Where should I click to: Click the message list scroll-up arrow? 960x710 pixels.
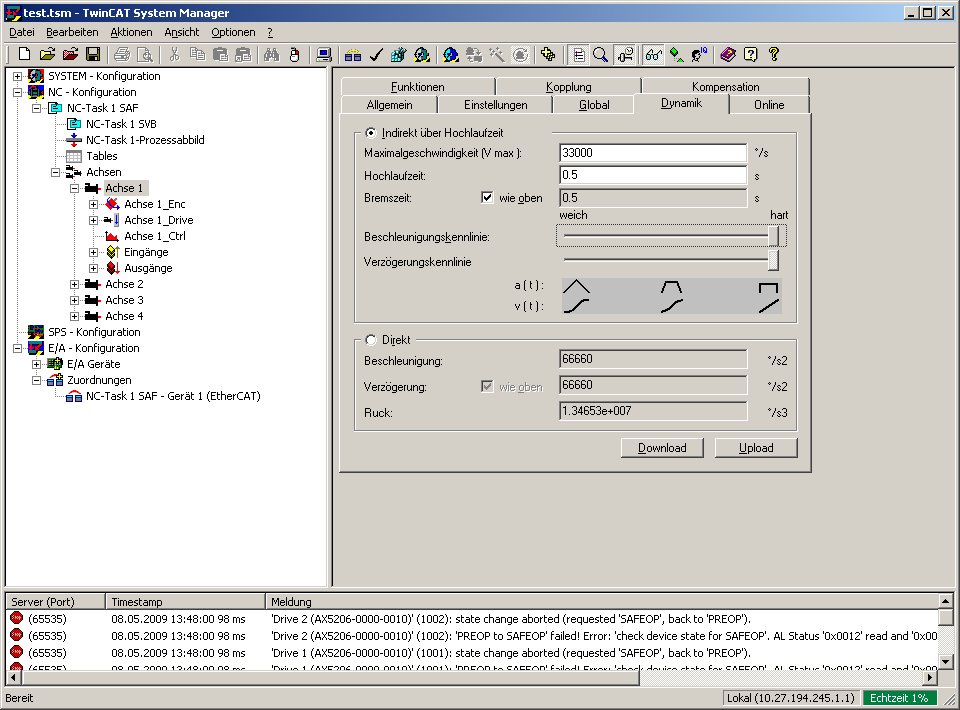click(946, 601)
